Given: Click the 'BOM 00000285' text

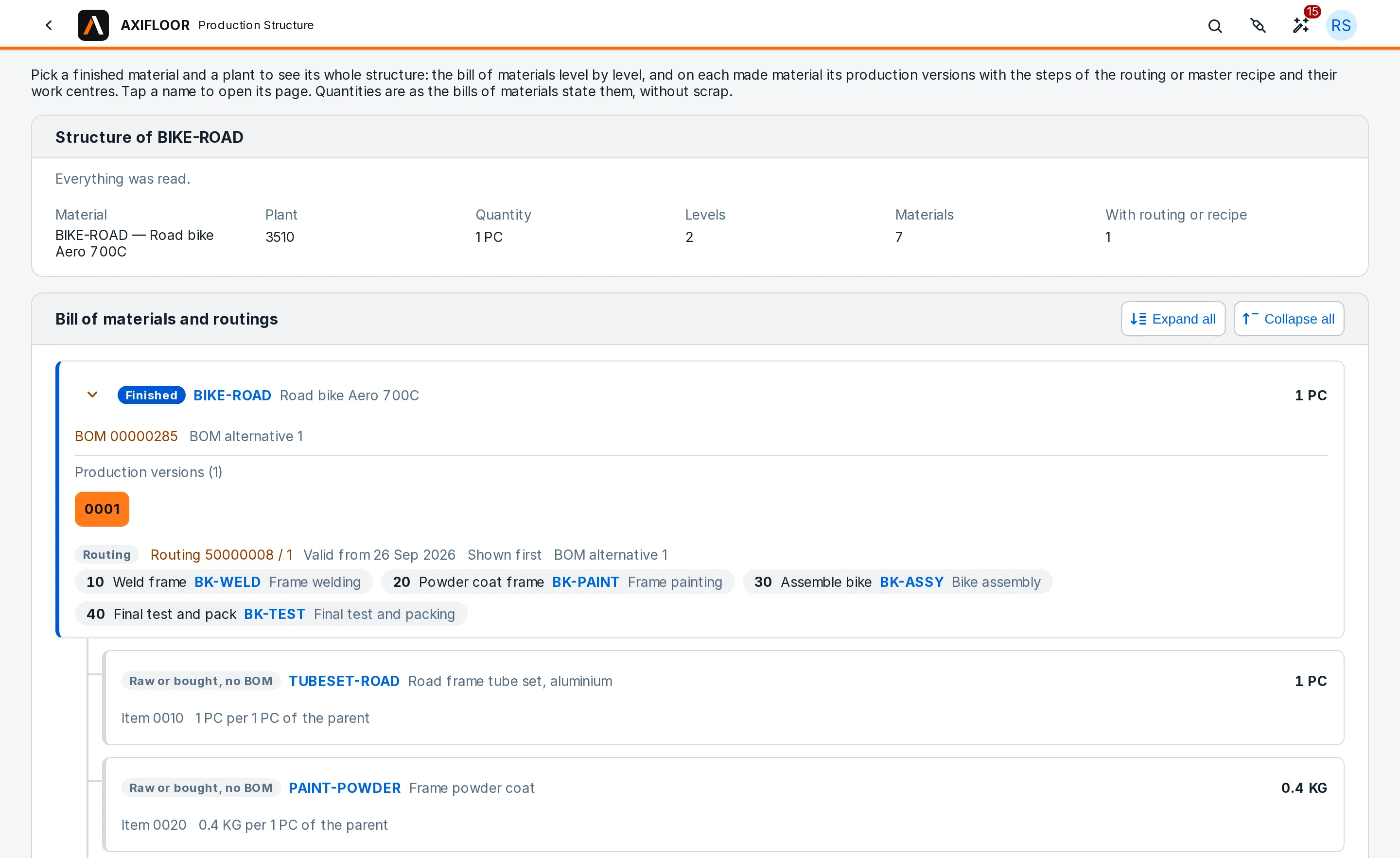Looking at the screenshot, I should pyautogui.click(x=126, y=437).
